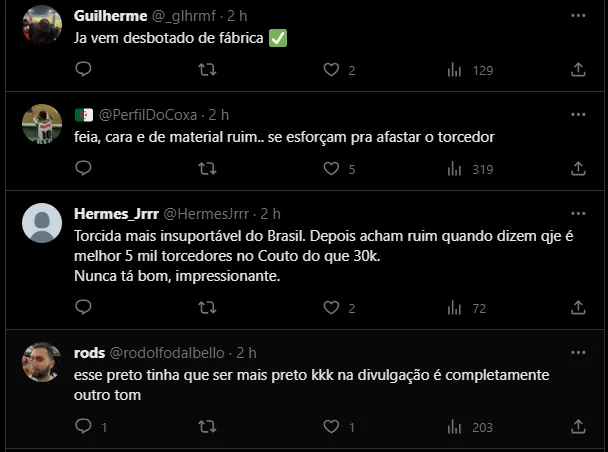Open the @HermesJrrr handle link

(207, 214)
